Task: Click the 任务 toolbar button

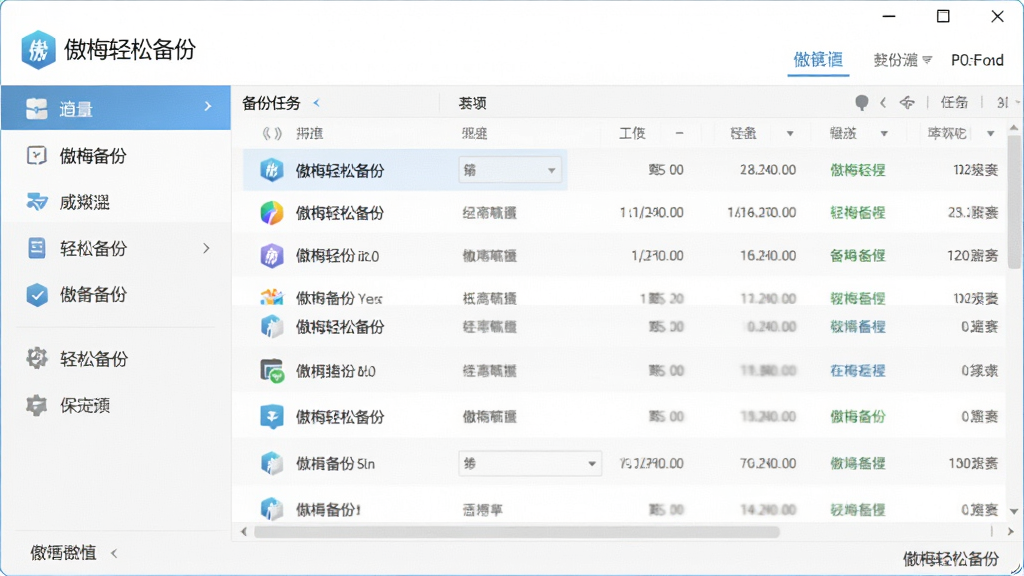Action: click(954, 103)
